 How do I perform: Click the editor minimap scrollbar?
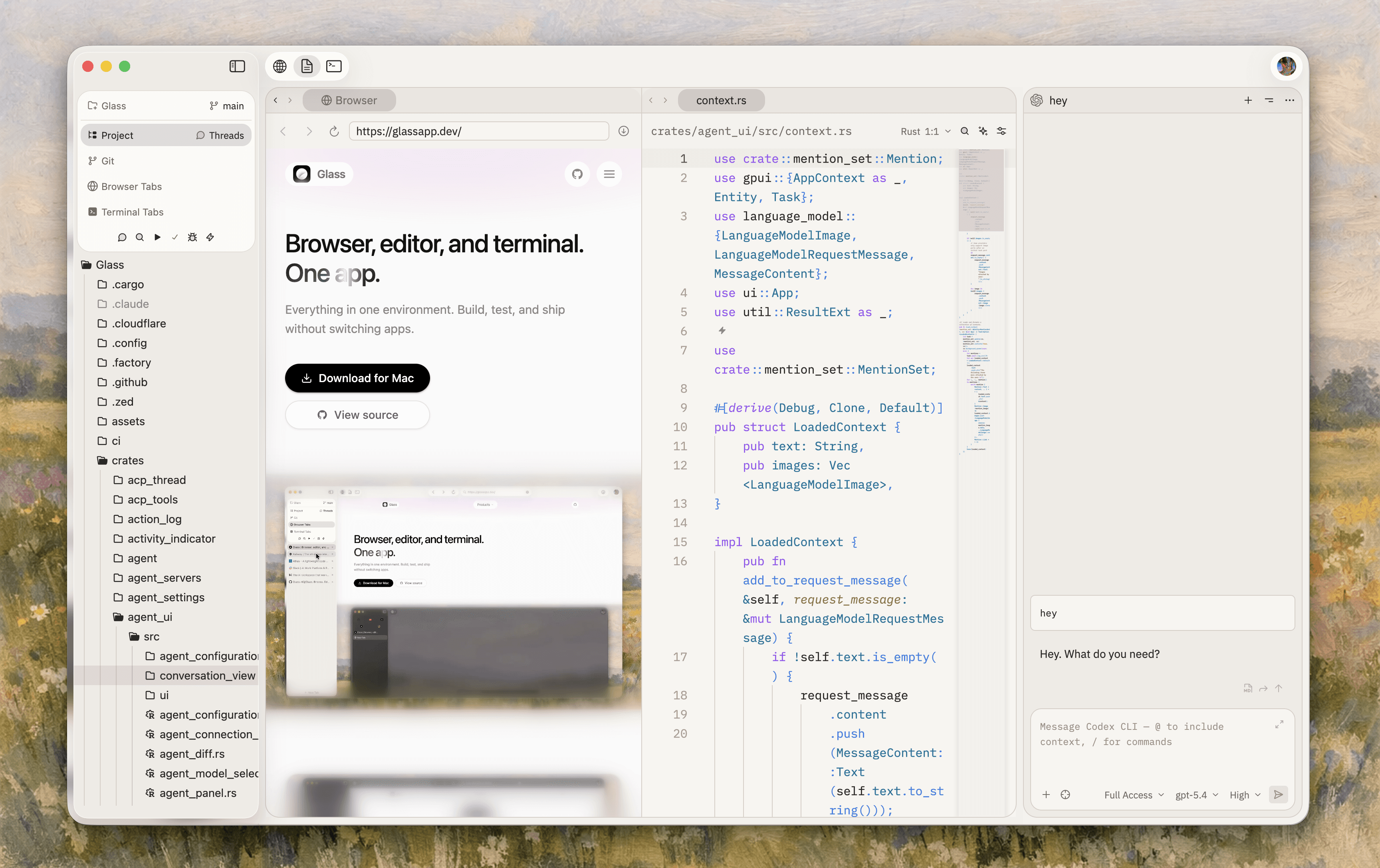tap(981, 190)
